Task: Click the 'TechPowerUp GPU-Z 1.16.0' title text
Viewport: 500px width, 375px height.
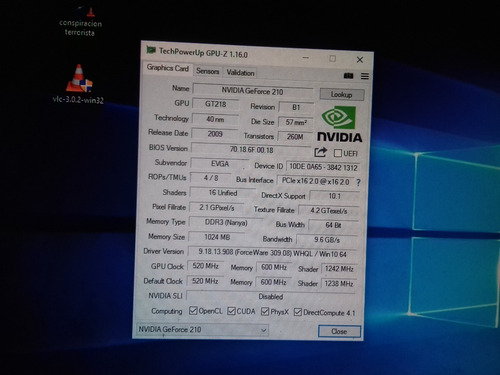Action: [203, 53]
